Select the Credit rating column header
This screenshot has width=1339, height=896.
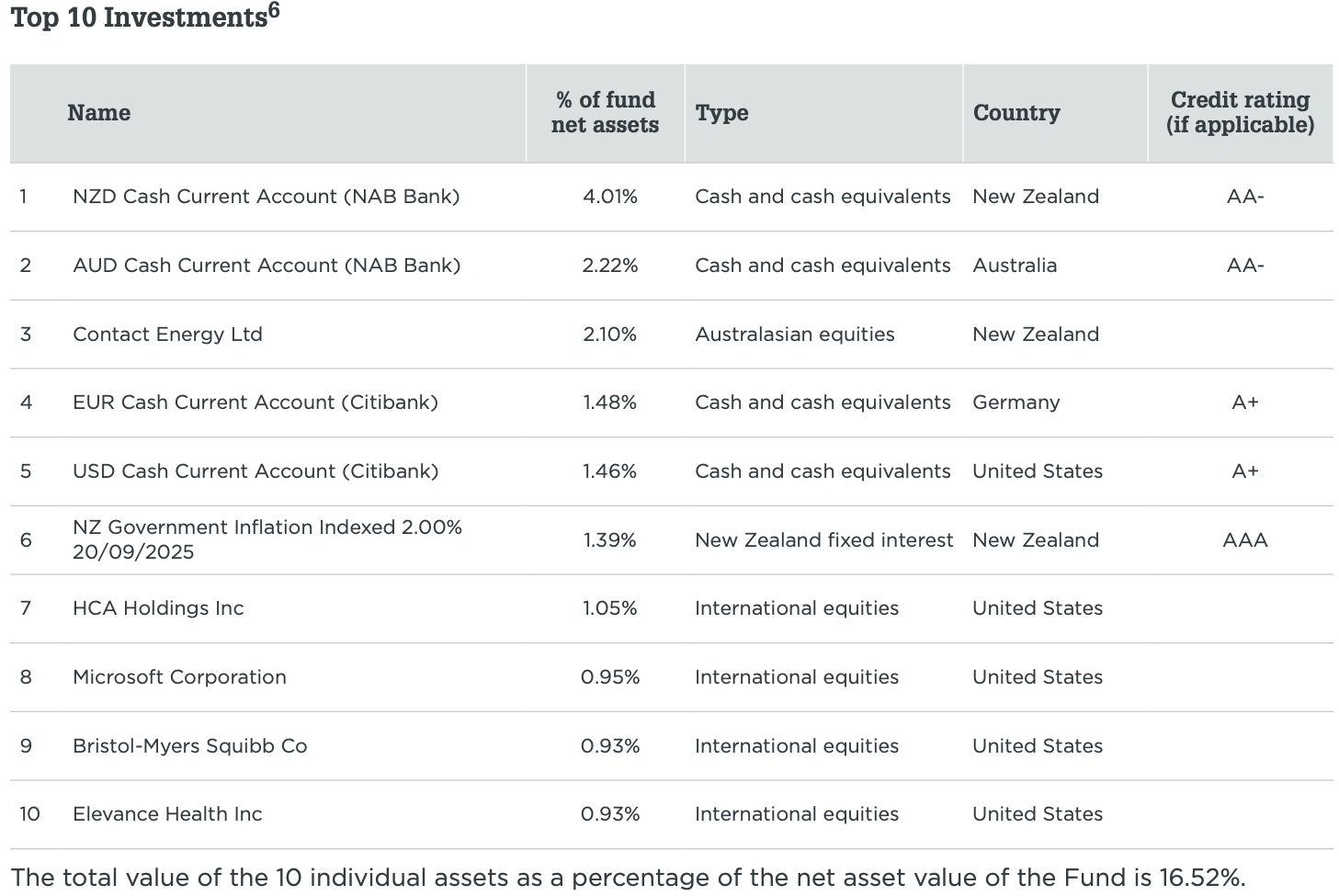pos(1240,112)
